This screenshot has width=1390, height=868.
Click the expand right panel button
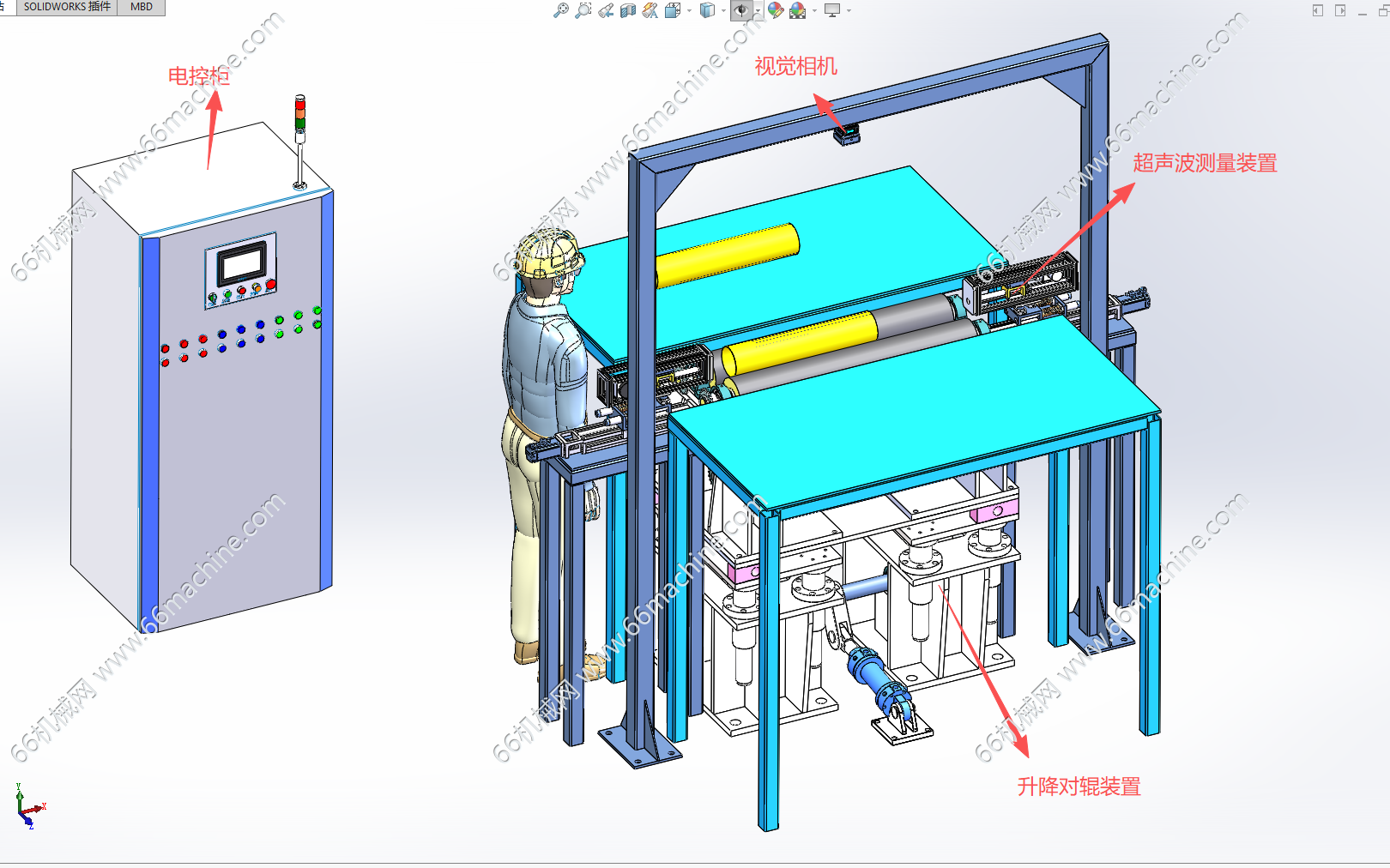coord(1340,10)
